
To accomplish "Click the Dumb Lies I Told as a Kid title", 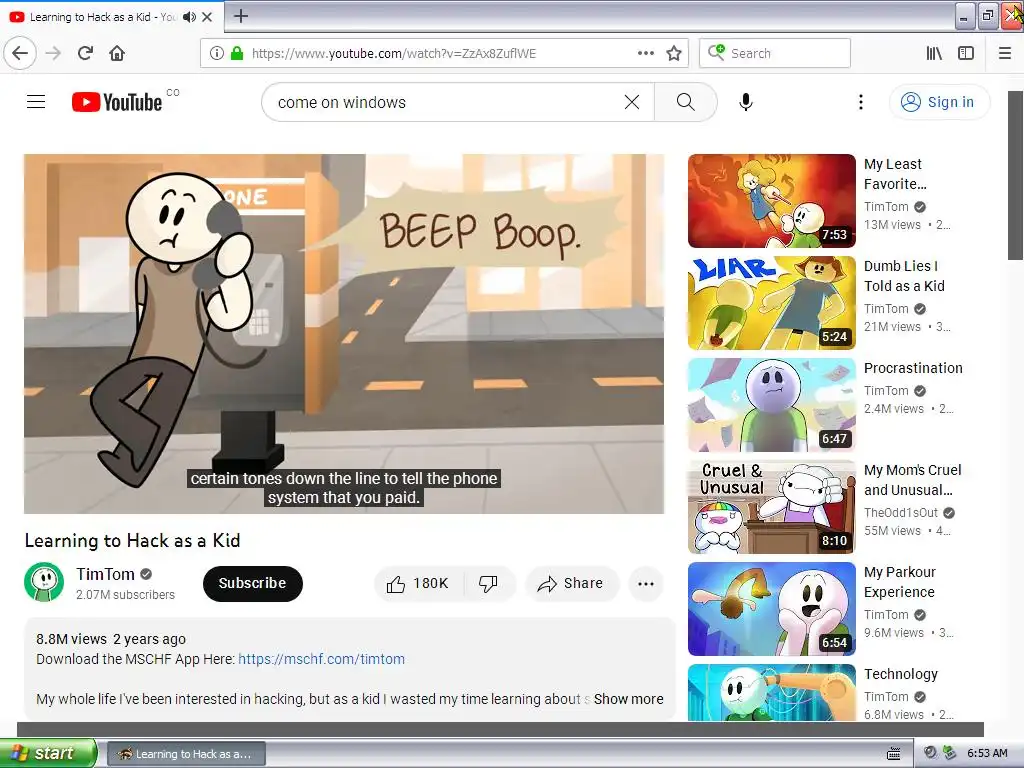I will point(904,276).
